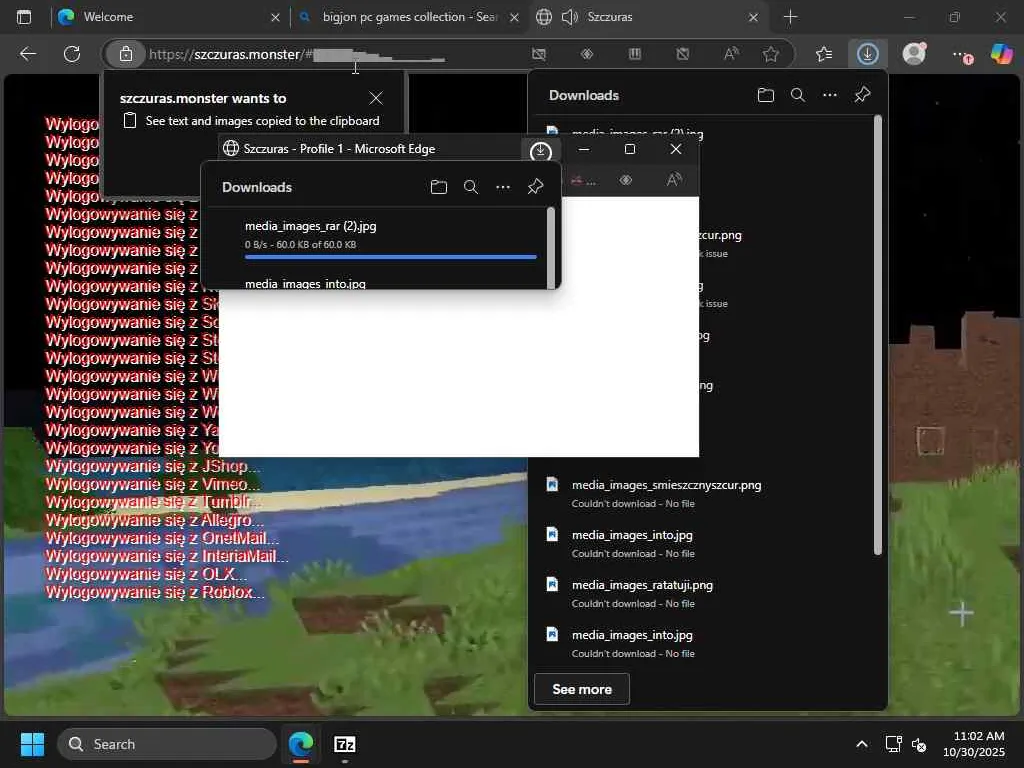Click the popup window Downloads button

tap(540, 152)
